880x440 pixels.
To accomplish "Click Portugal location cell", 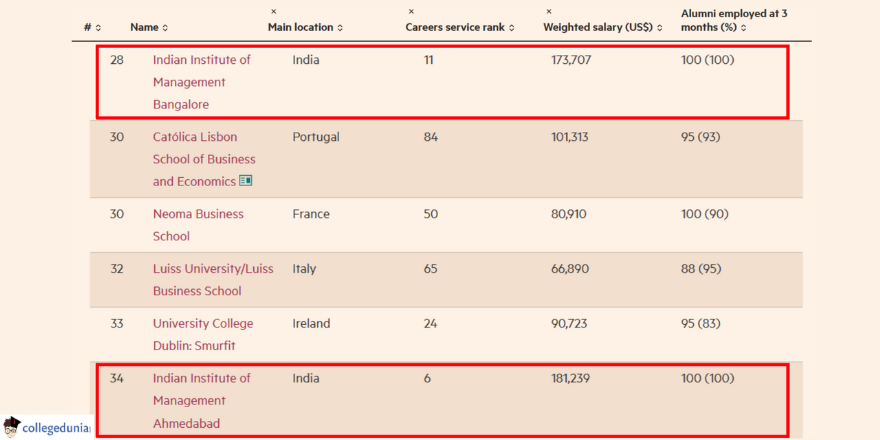I will pyautogui.click(x=316, y=138).
